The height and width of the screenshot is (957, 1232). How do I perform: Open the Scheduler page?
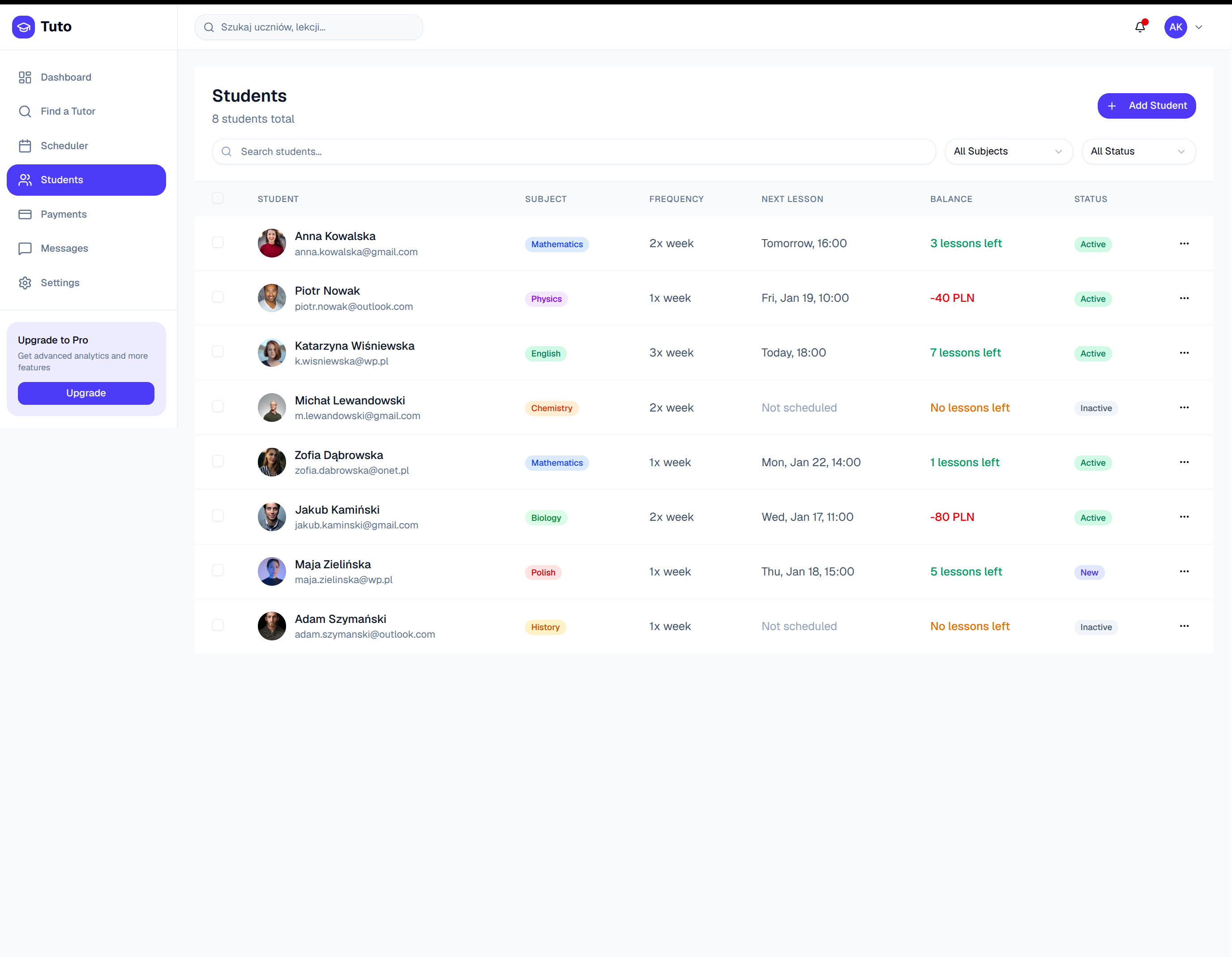86,146
